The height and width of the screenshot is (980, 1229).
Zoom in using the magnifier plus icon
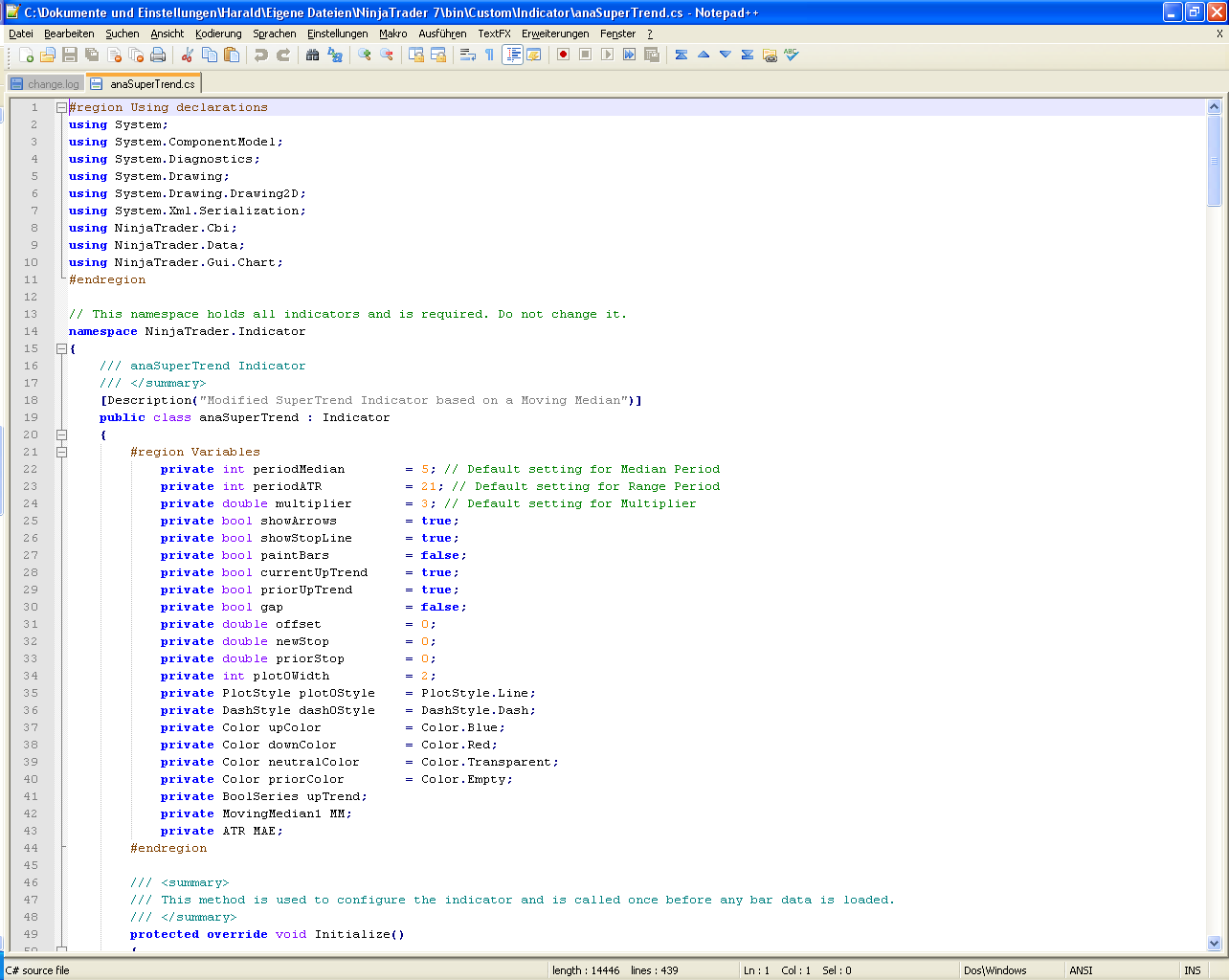pos(365,55)
